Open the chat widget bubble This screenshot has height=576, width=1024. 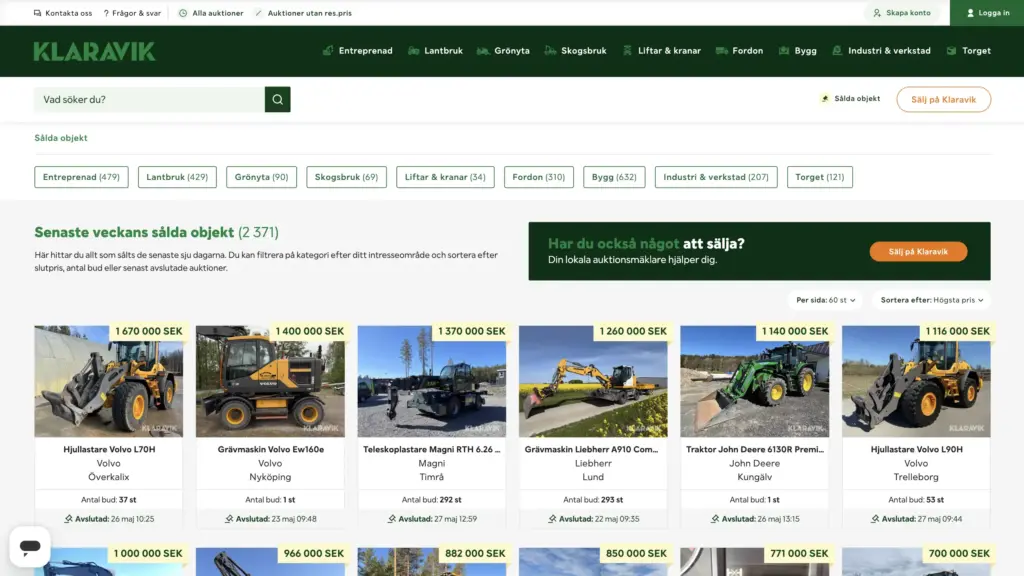click(30, 546)
